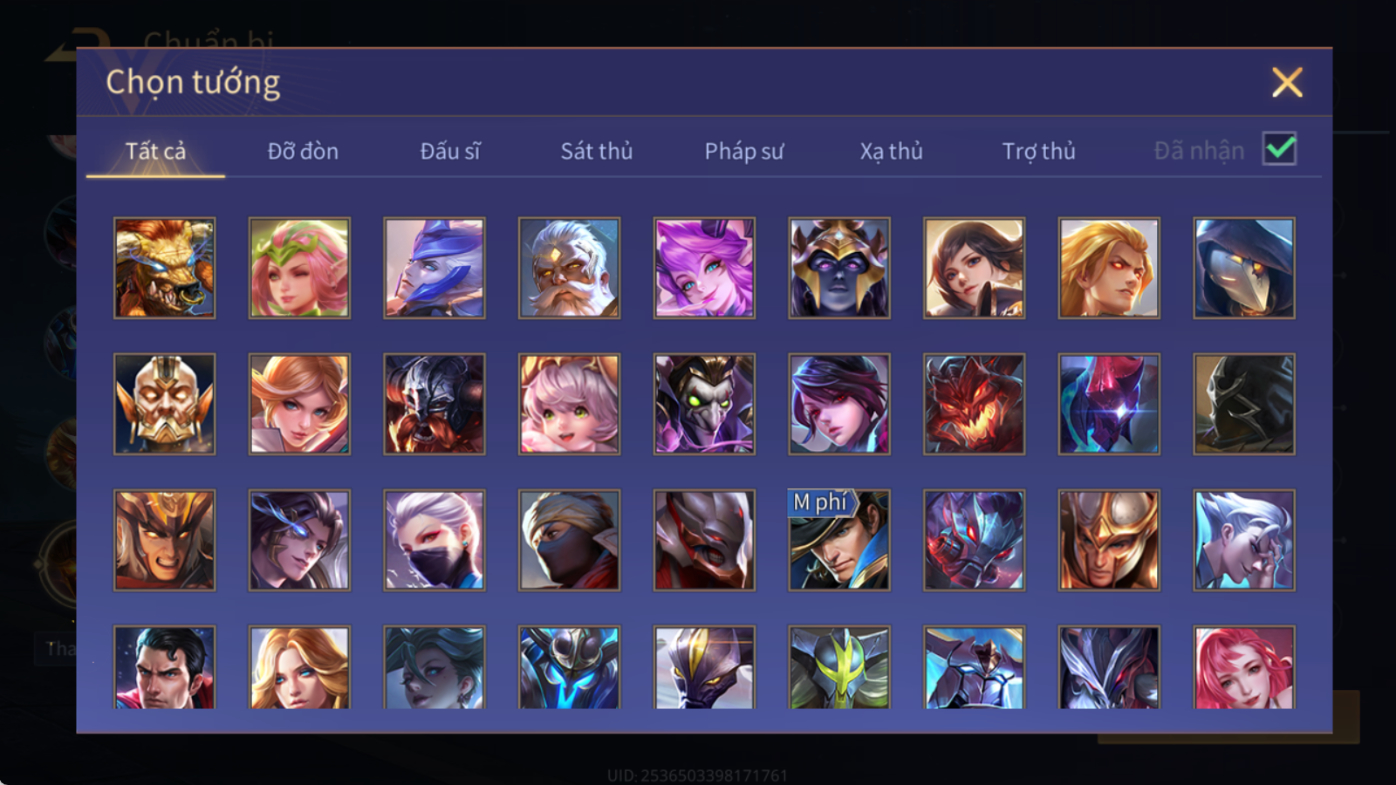Close the Chọn tướng dialog
The height and width of the screenshot is (785, 1396).
coord(1287,82)
